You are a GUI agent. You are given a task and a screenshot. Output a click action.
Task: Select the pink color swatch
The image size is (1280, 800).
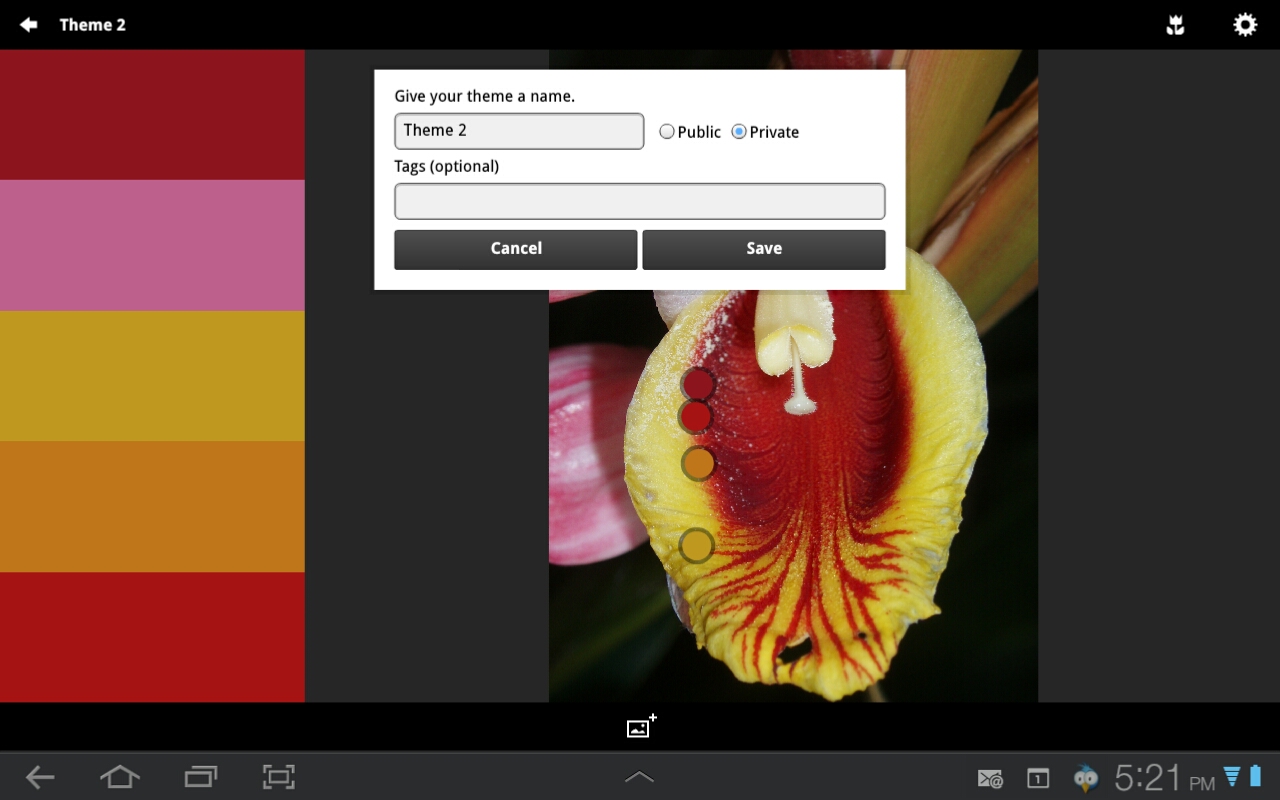pyautogui.click(x=152, y=245)
